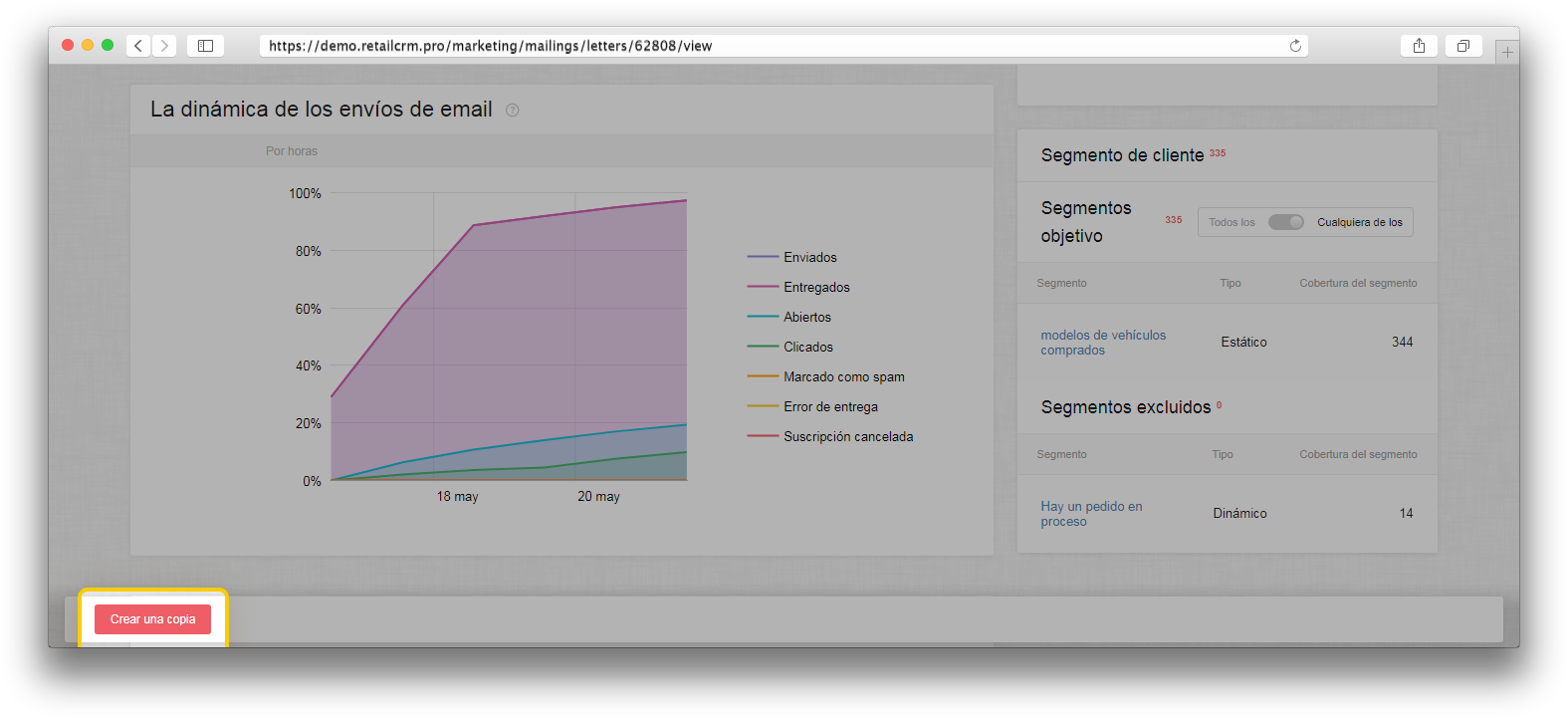Select the Cualquiera de los option label
The image size is (1568, 718).
(1360, 222)
